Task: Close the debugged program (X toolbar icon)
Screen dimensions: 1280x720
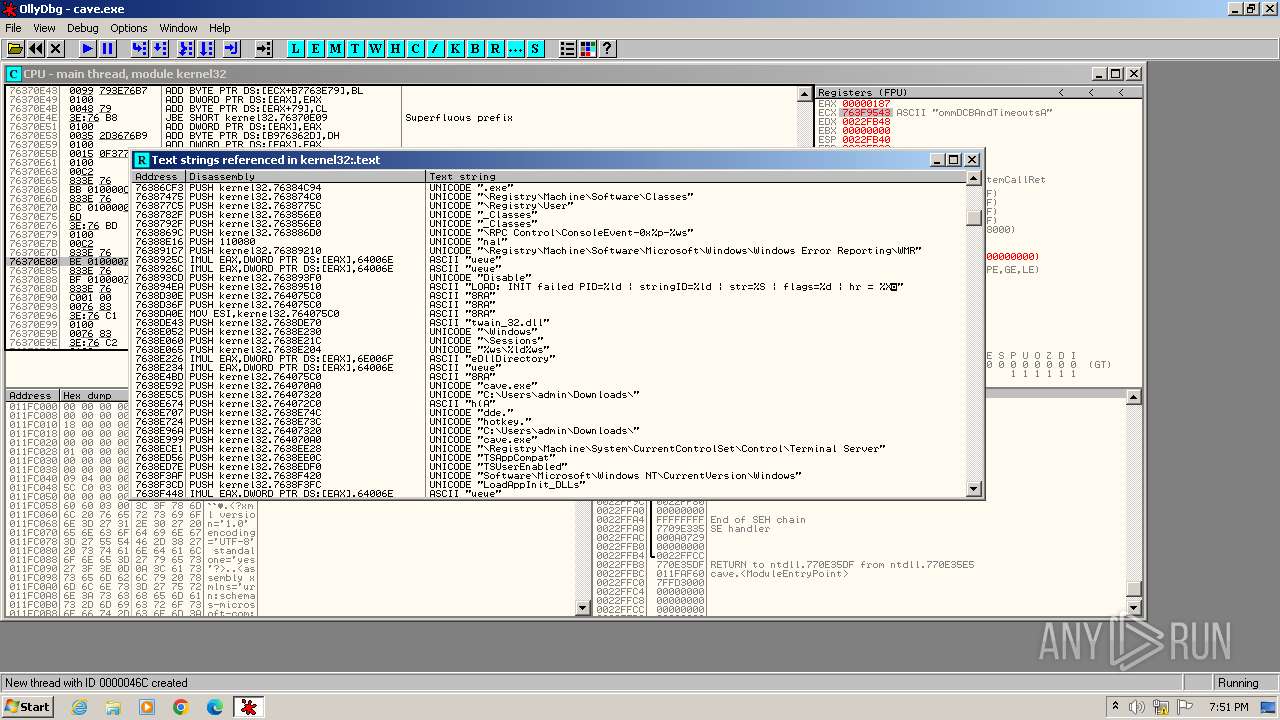Action: [x=56, y=48]
